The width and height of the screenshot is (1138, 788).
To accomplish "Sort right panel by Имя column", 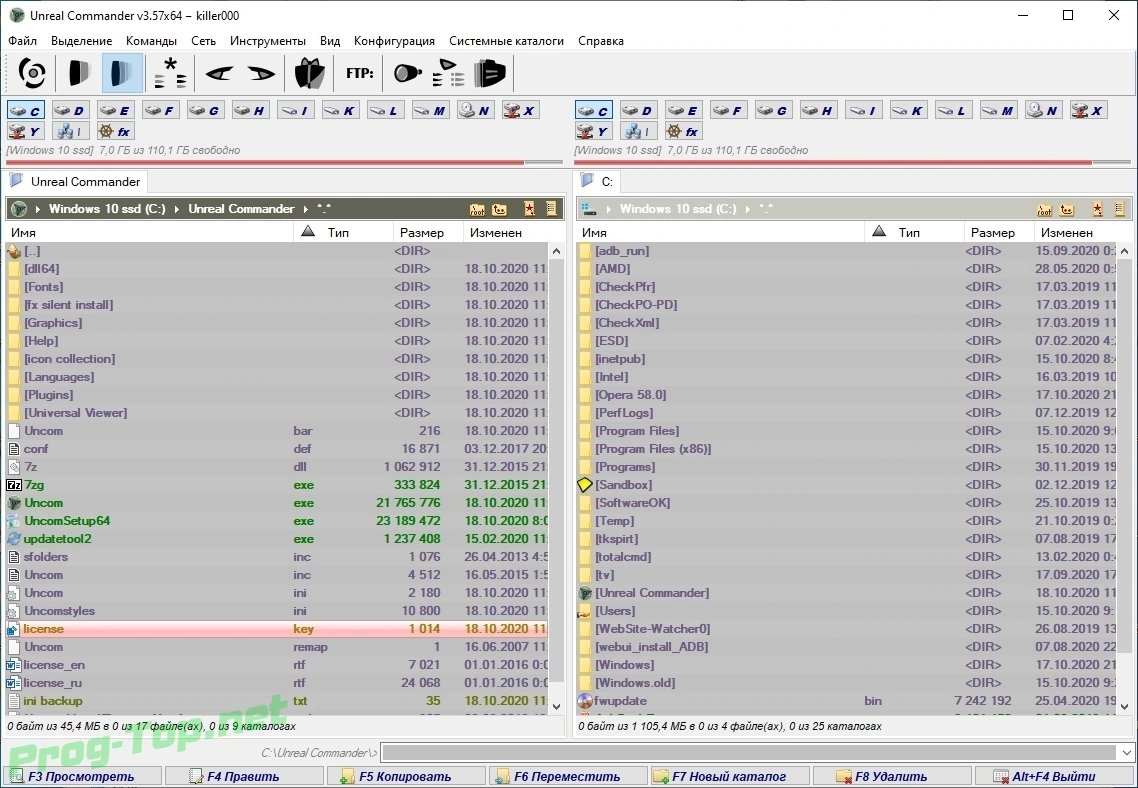I will [x=720, y=232].
